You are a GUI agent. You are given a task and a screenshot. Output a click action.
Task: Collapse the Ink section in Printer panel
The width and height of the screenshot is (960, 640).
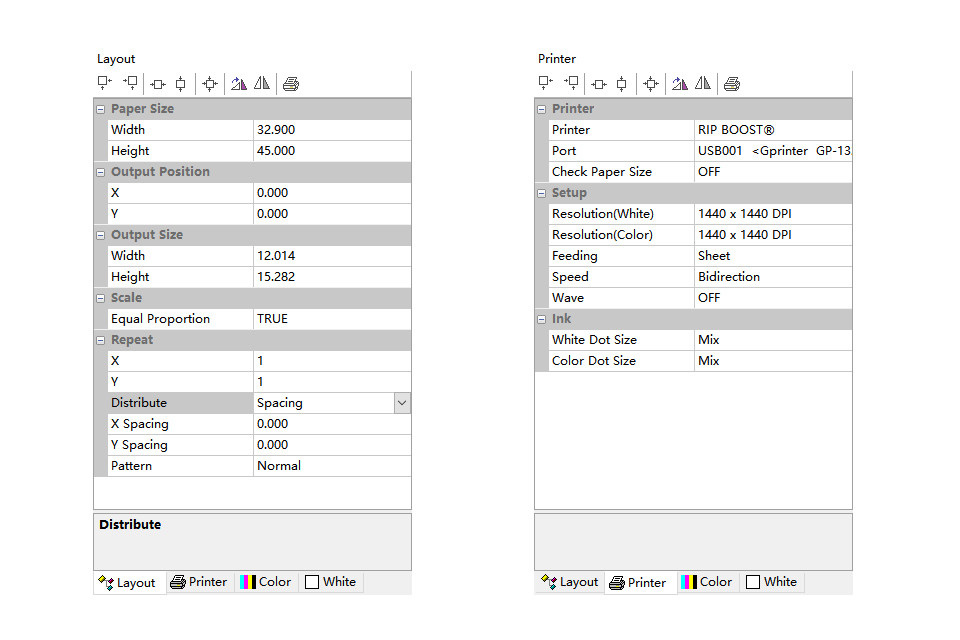pos(541,319)
